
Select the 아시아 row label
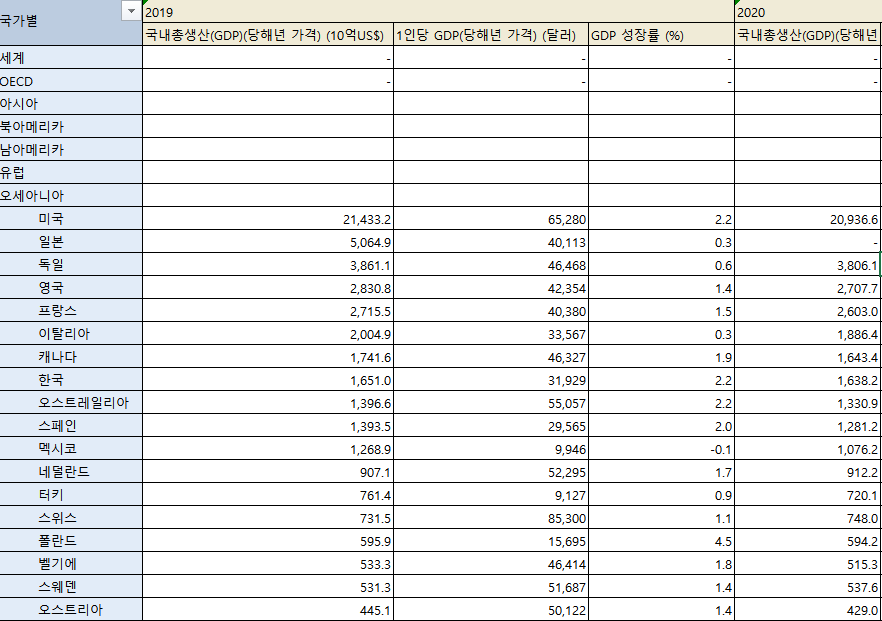pyautogui.click(x=71, y=104)
